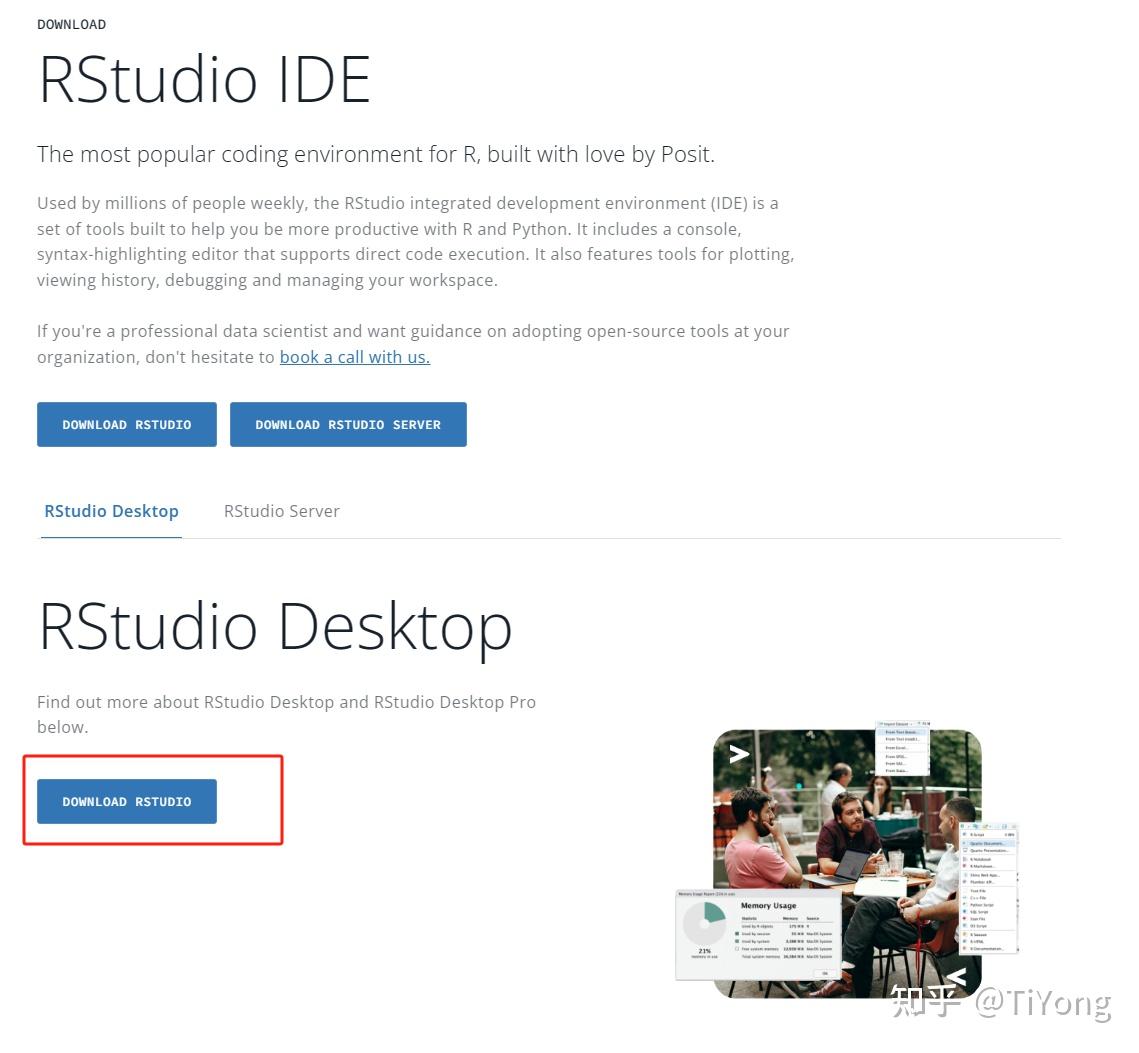Click the 21% memory usage donut chart

coord(705,922)
